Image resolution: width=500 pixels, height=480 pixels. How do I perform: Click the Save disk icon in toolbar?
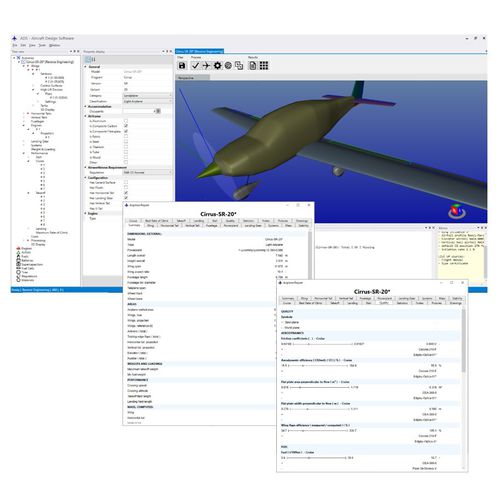[182, 66]
